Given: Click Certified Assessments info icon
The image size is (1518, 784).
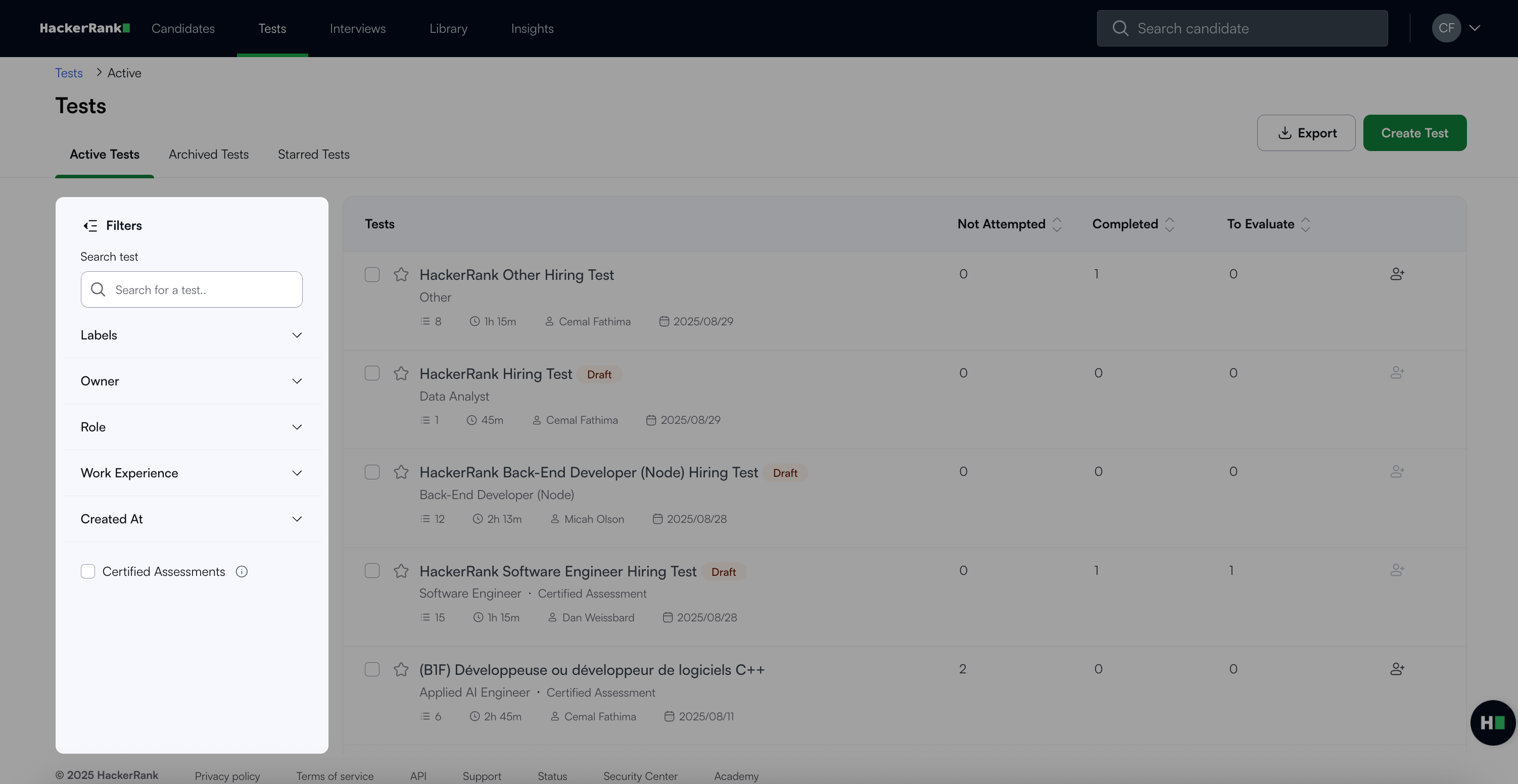Looking at the screenshot, I should [x=242, y=571].
